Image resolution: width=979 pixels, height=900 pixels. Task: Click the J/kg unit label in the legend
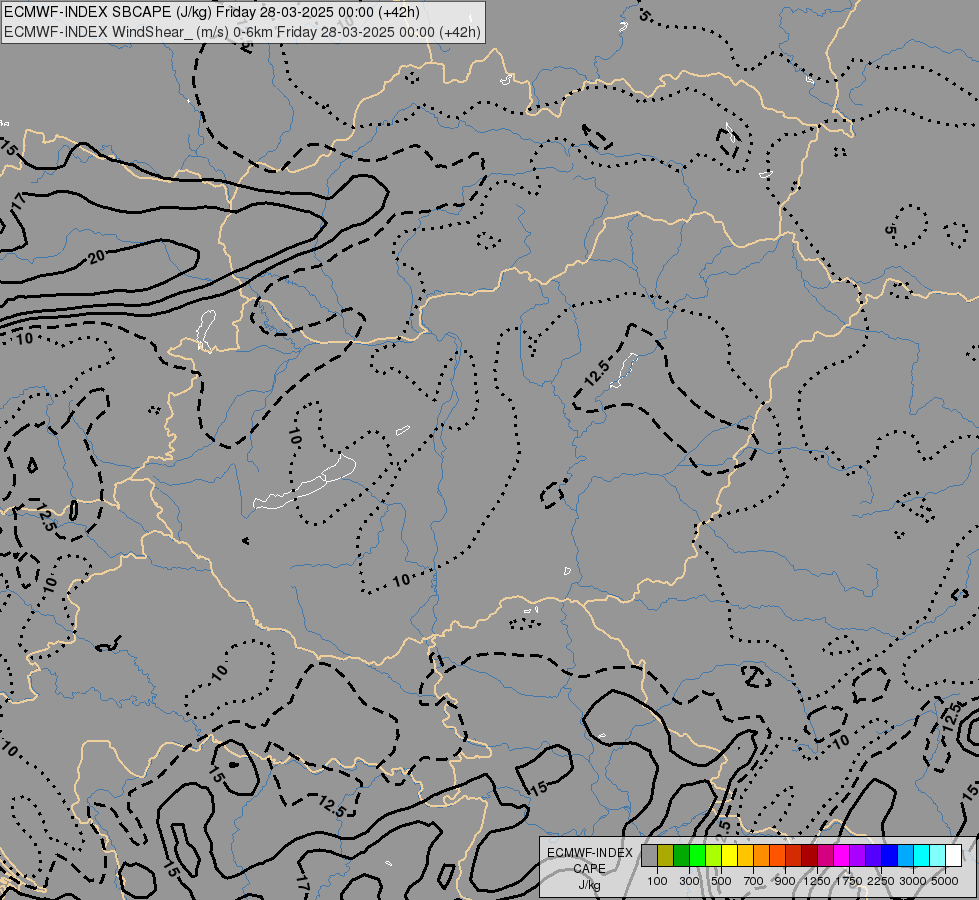click(589, 885)
